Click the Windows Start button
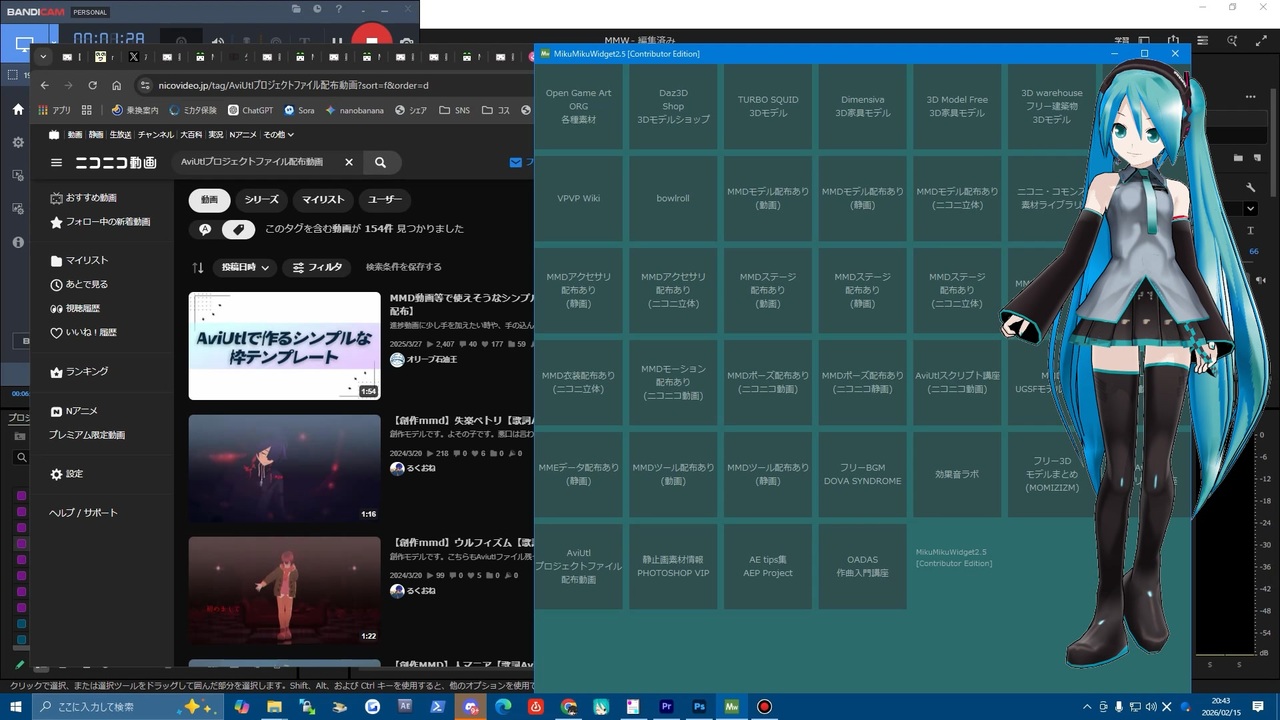 (x=17, y=707)
